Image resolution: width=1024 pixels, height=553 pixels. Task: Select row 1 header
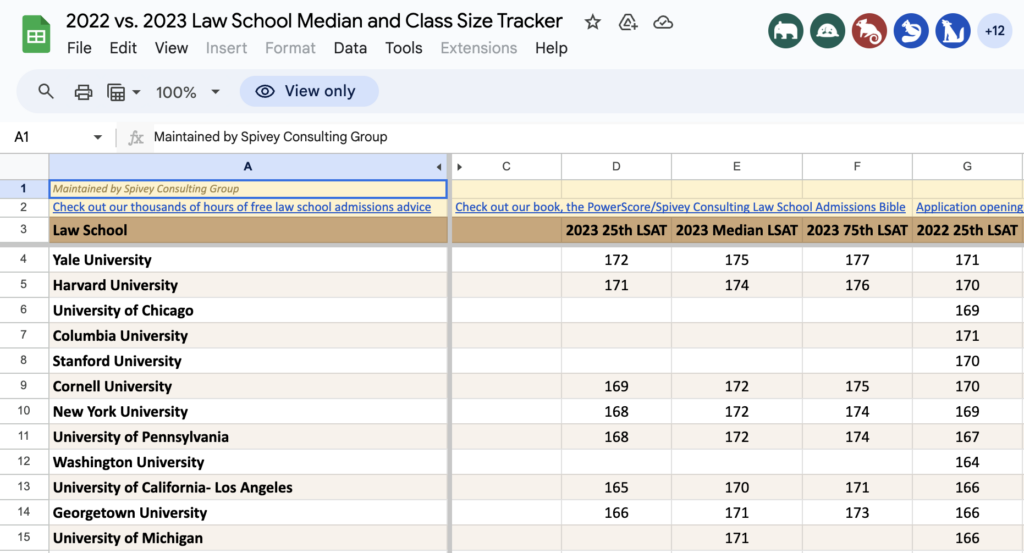(24, 189)
